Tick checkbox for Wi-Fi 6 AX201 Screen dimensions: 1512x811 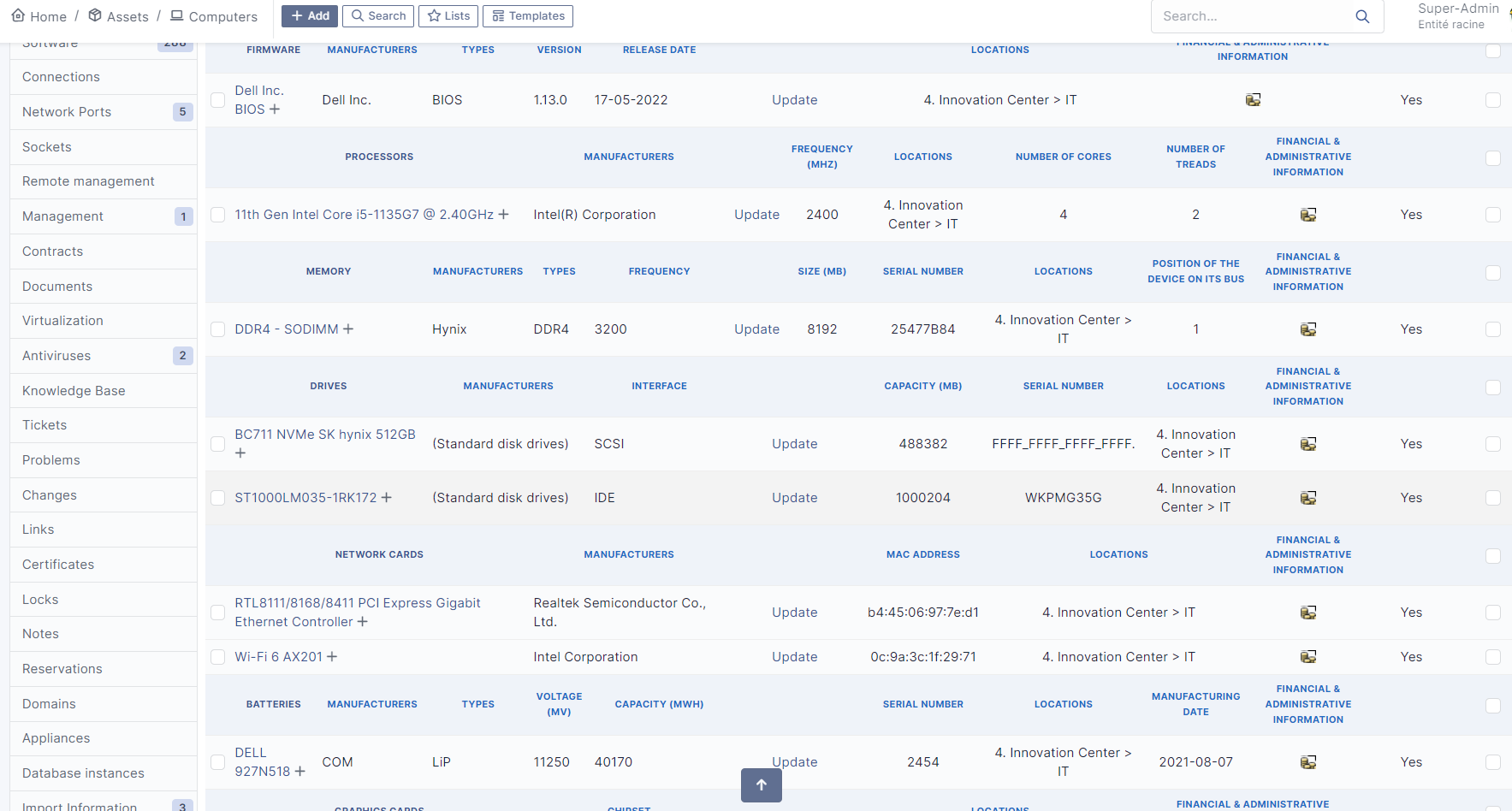click(x=218, y=657)
